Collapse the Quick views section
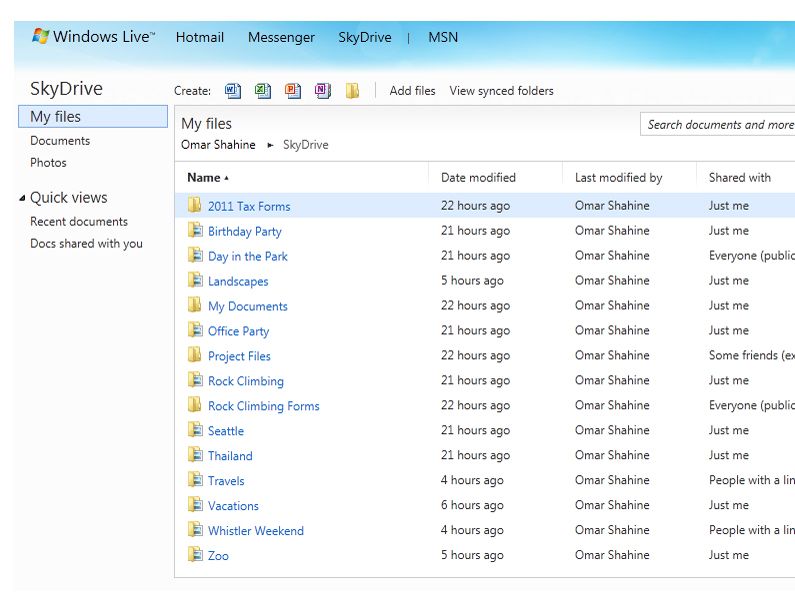Screen dimensions: 795x596 click(22, 198)
